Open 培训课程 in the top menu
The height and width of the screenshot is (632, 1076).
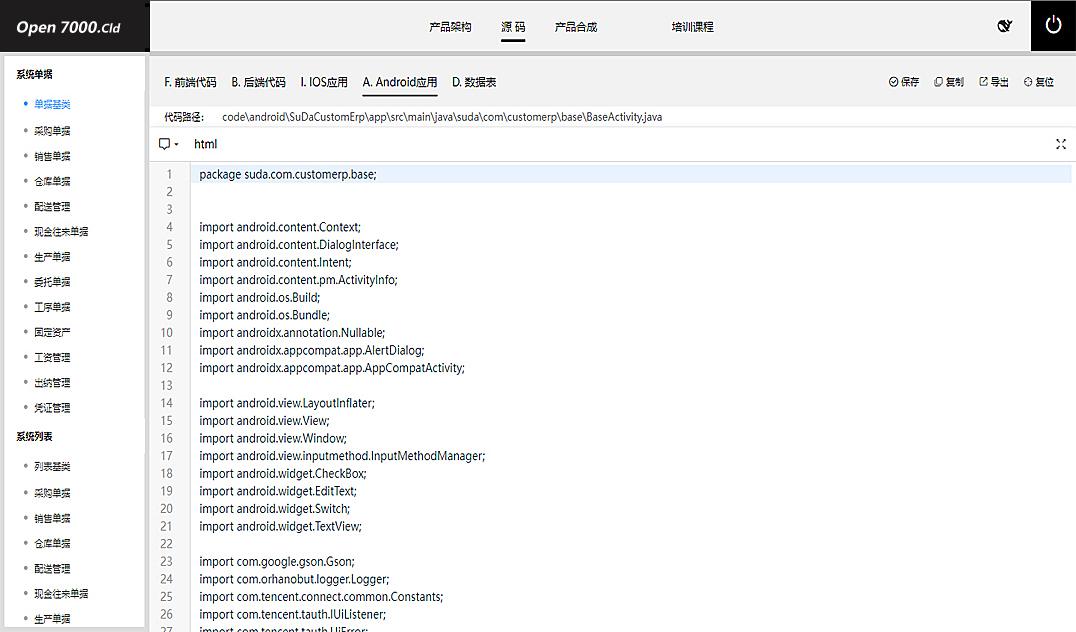pos(692,27)
